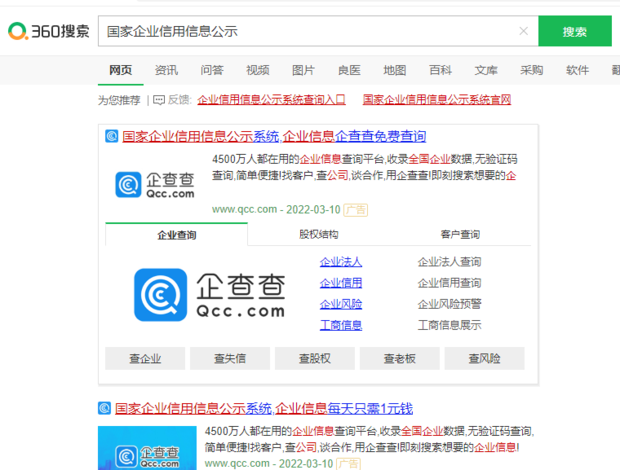Click the large 企查查 Qcc.com banner image
Image resolution: width=620 pixels, height=470 pixels.
[x=210, y=295]
